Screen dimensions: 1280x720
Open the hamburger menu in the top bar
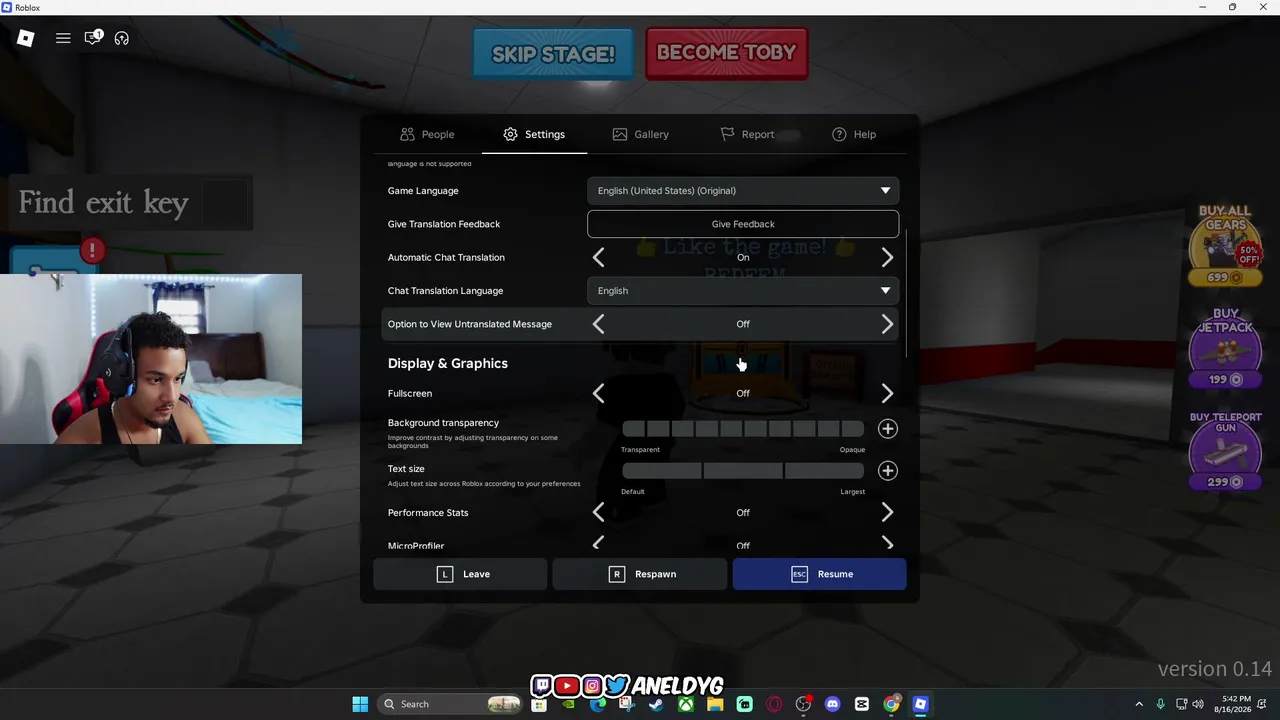coord(63,38)
